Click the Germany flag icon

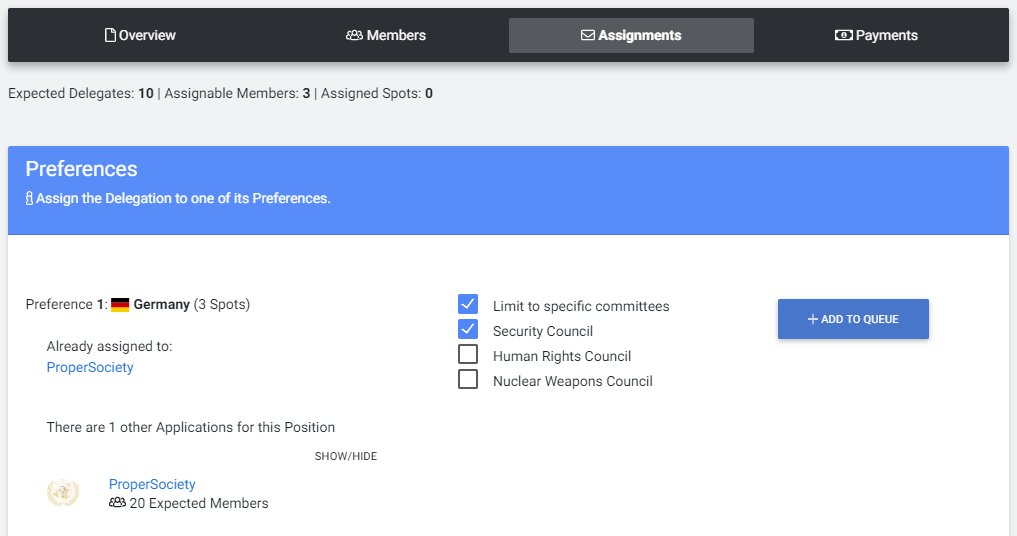tap(120, 304)
